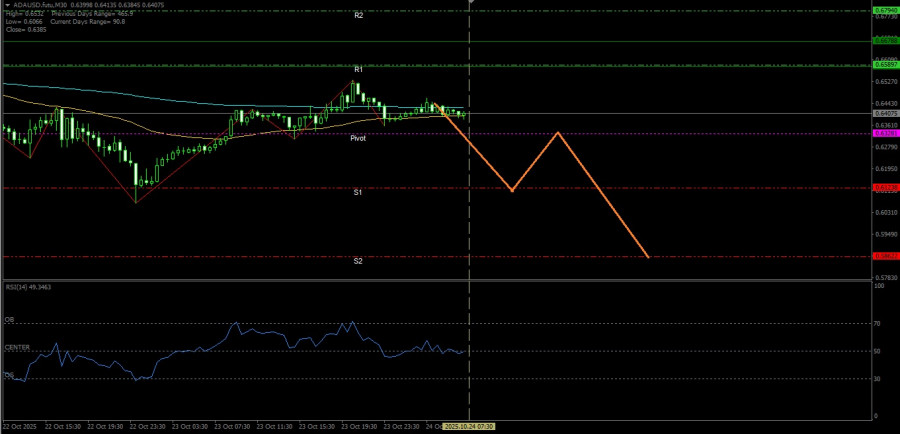The height and width of the screenshot is (434, 900).
Task: Click the OB overbought level label in RSI
Action: (x=9, y=320)
